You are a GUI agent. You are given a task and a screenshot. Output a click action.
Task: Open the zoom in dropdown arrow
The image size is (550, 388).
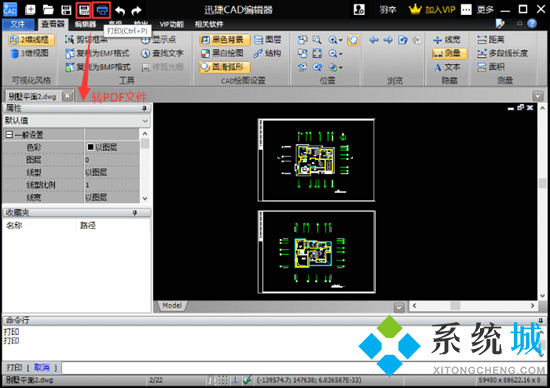[x=341, y=40]
